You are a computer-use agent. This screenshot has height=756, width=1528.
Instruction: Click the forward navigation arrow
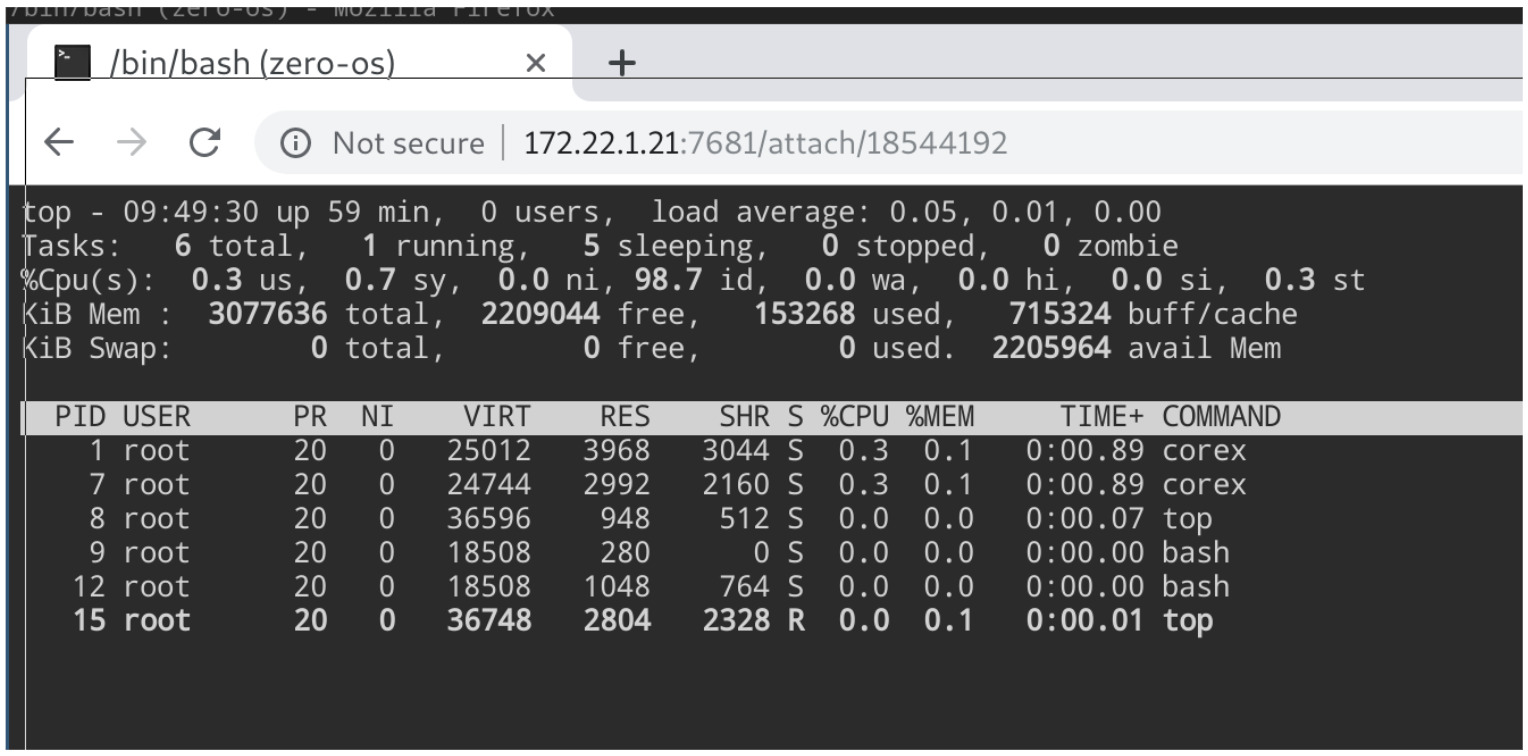pyautogui.click(x=131, y=144)
